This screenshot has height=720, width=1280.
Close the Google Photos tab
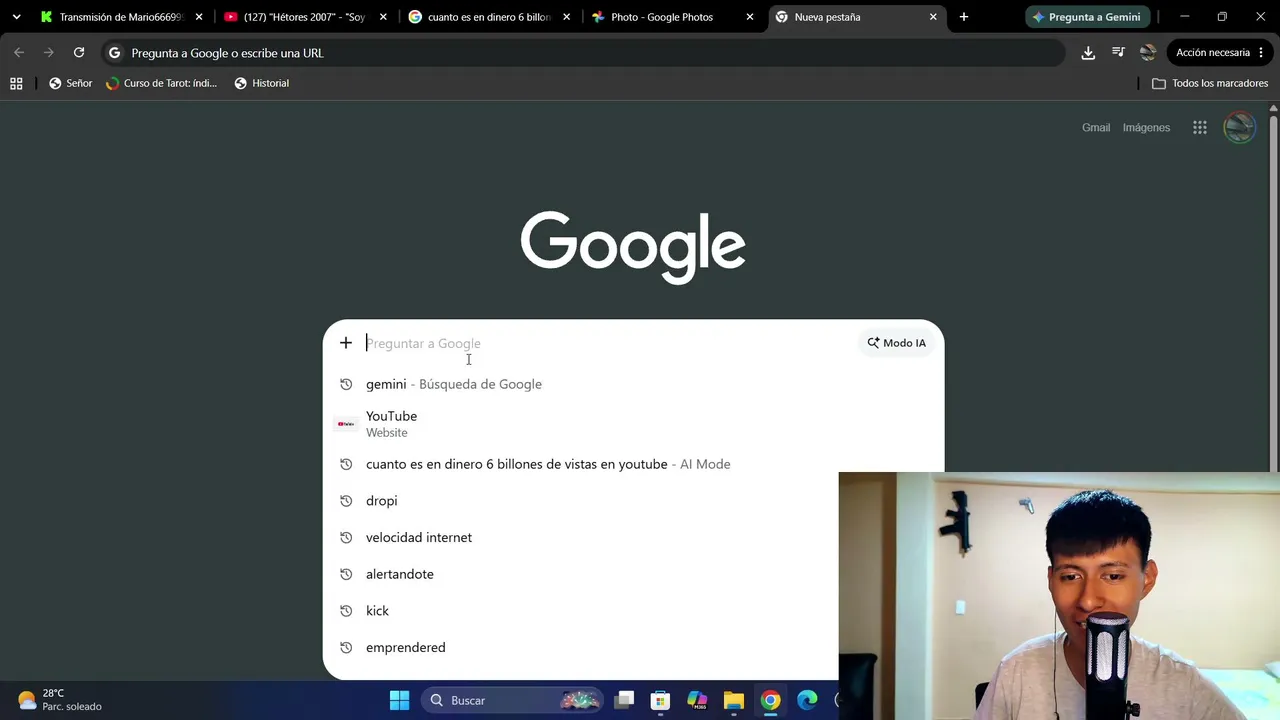pyautogui.click(x=750, y=17)
